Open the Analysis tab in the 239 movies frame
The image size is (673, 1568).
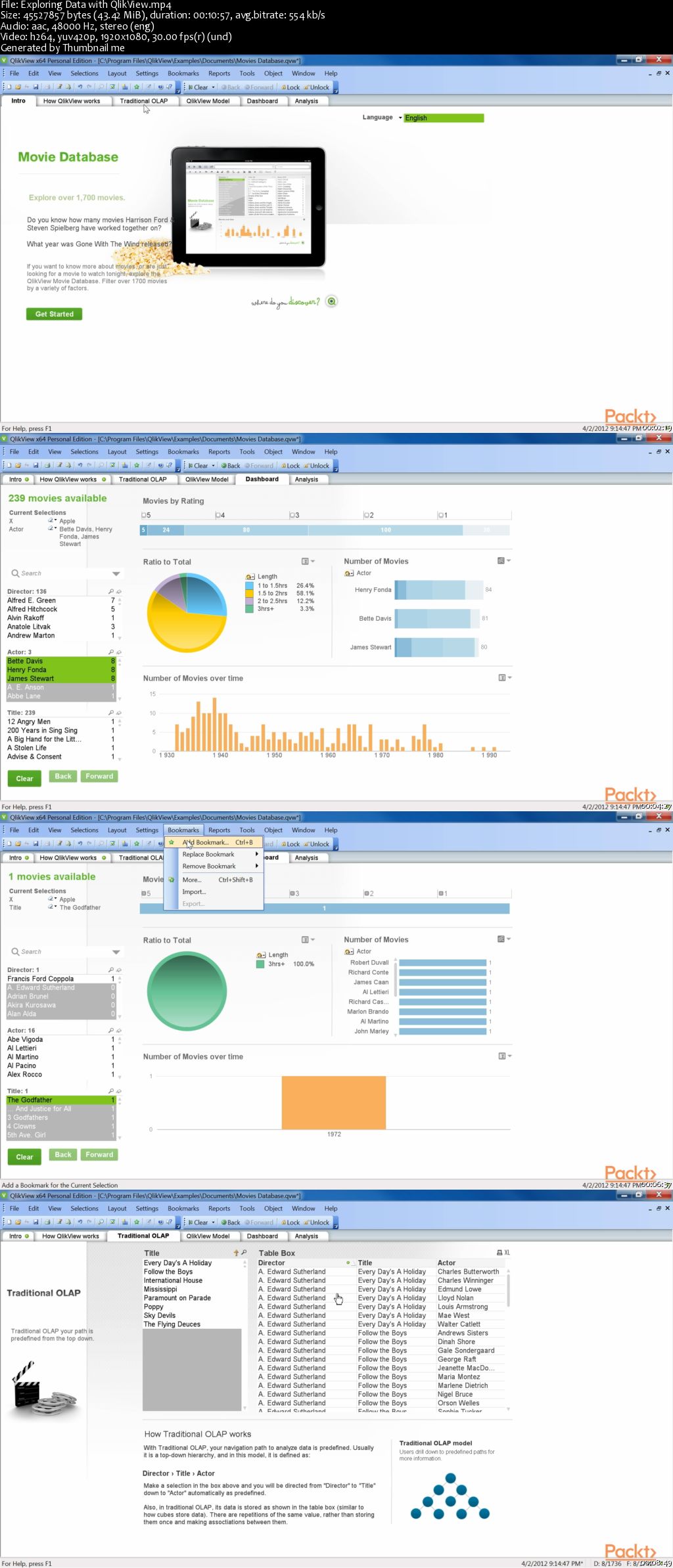[306, 480]
